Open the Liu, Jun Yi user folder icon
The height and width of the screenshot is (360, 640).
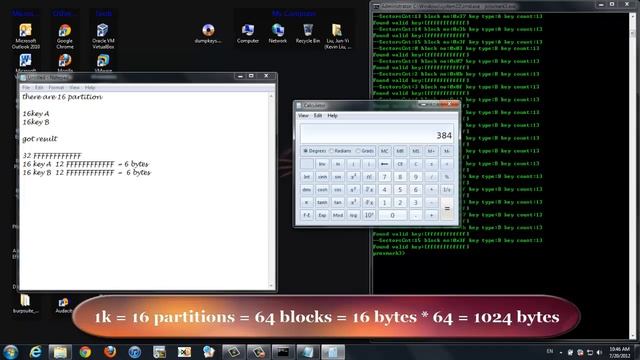(x=338, y=36)
